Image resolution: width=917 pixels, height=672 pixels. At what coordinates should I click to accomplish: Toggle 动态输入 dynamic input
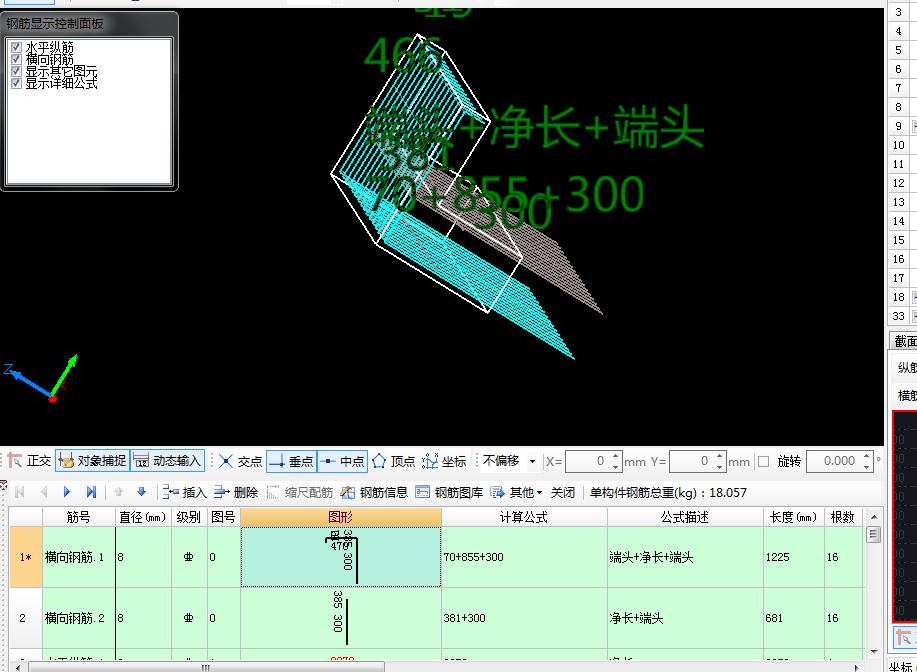[167, 461]
